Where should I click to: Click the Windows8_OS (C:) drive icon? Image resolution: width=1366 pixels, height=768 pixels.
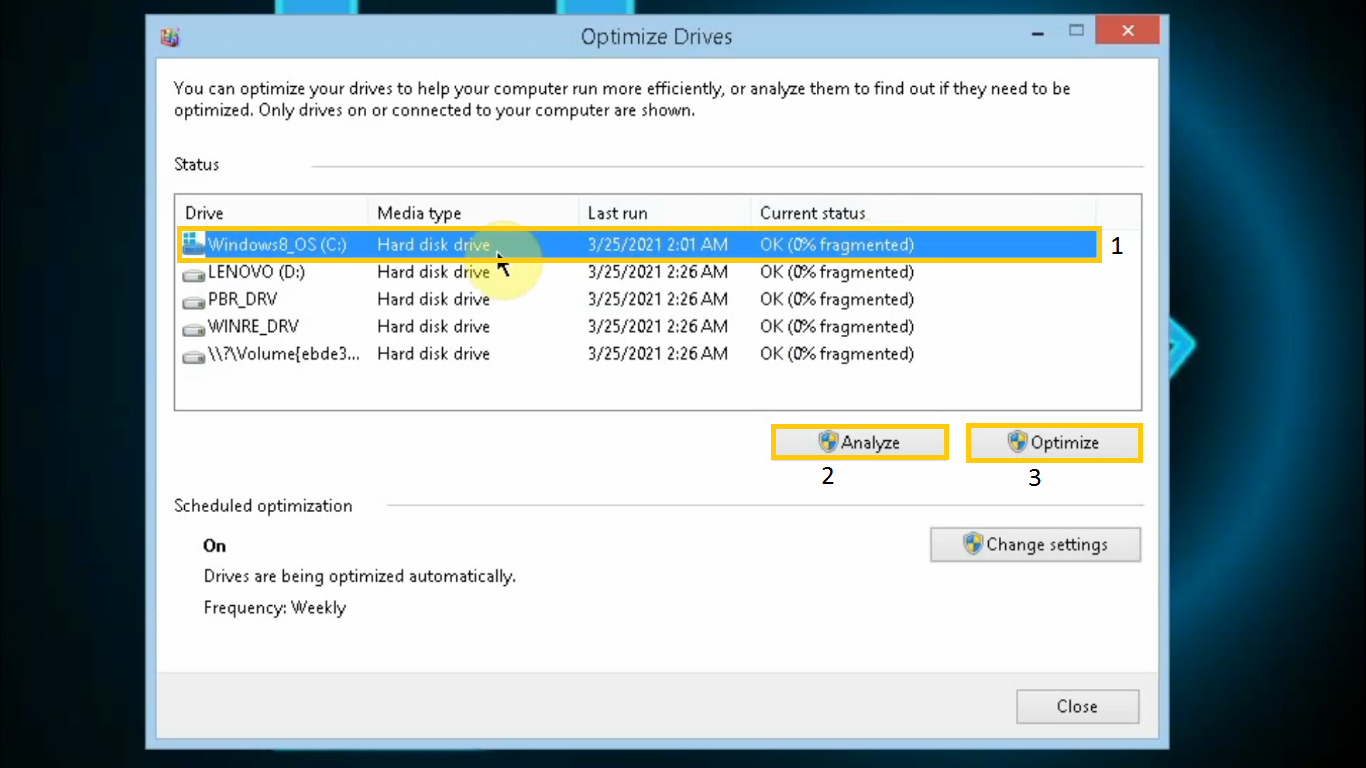pyautogui.click(x=193, y=243)
